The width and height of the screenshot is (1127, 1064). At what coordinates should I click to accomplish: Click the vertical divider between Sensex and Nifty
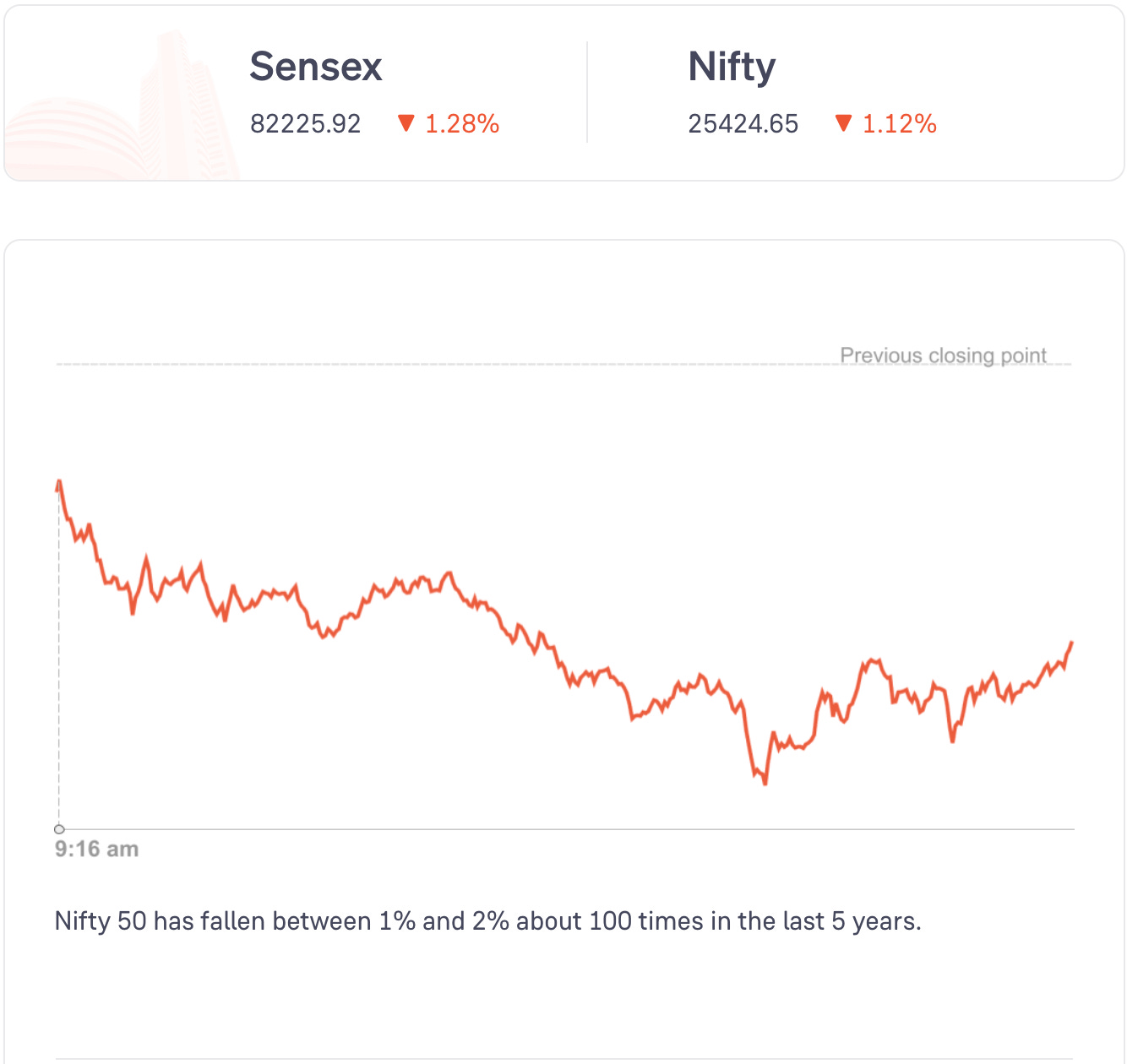[587, 93]
